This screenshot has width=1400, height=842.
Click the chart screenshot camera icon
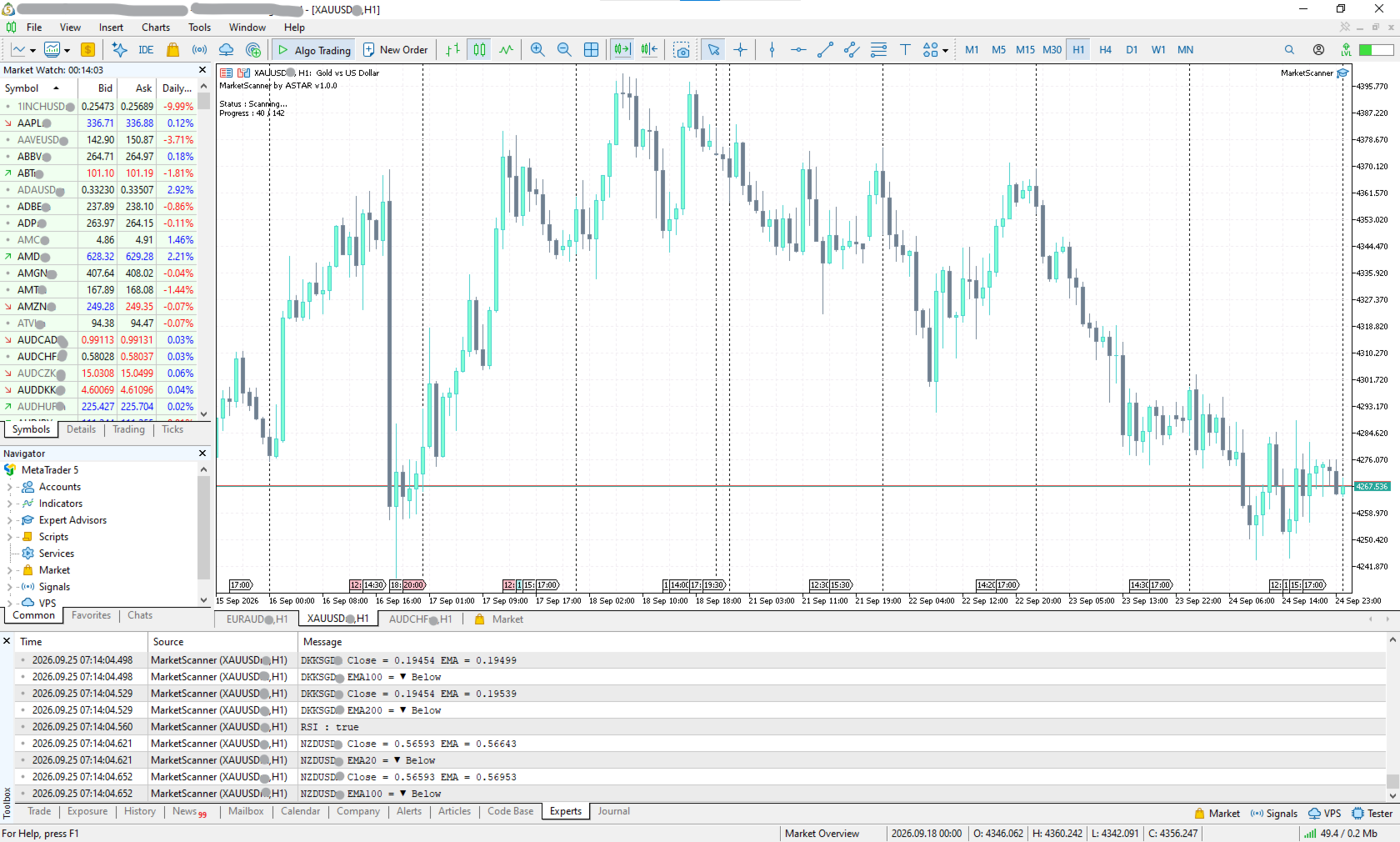pyautogui.click(x=682, y=50)
